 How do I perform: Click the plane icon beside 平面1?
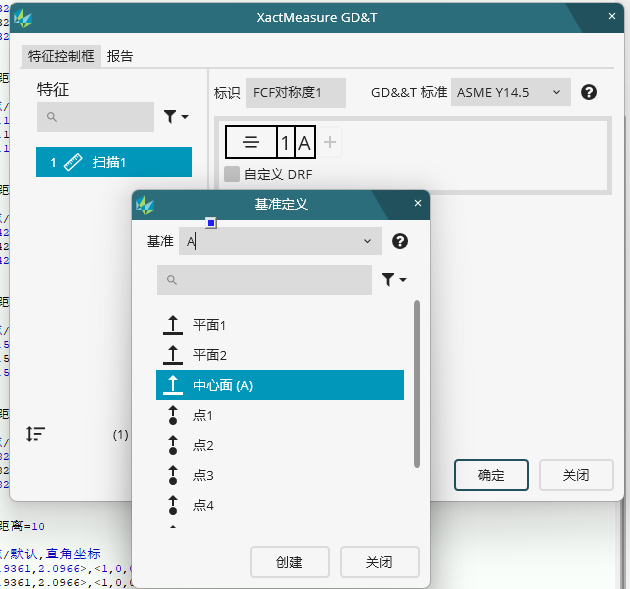173,325
